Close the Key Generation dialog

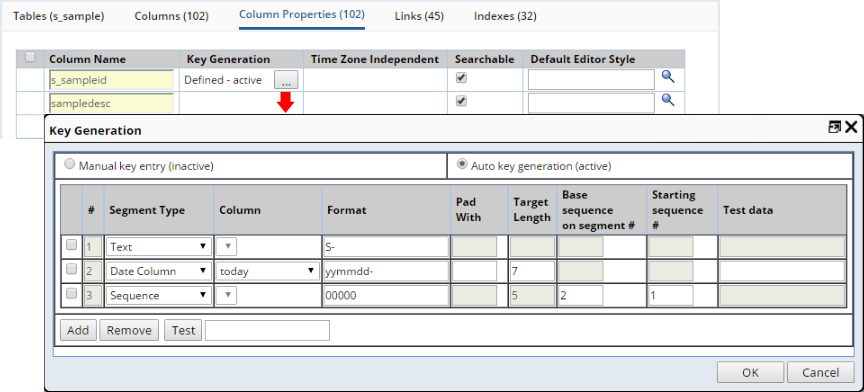(851, 127)
